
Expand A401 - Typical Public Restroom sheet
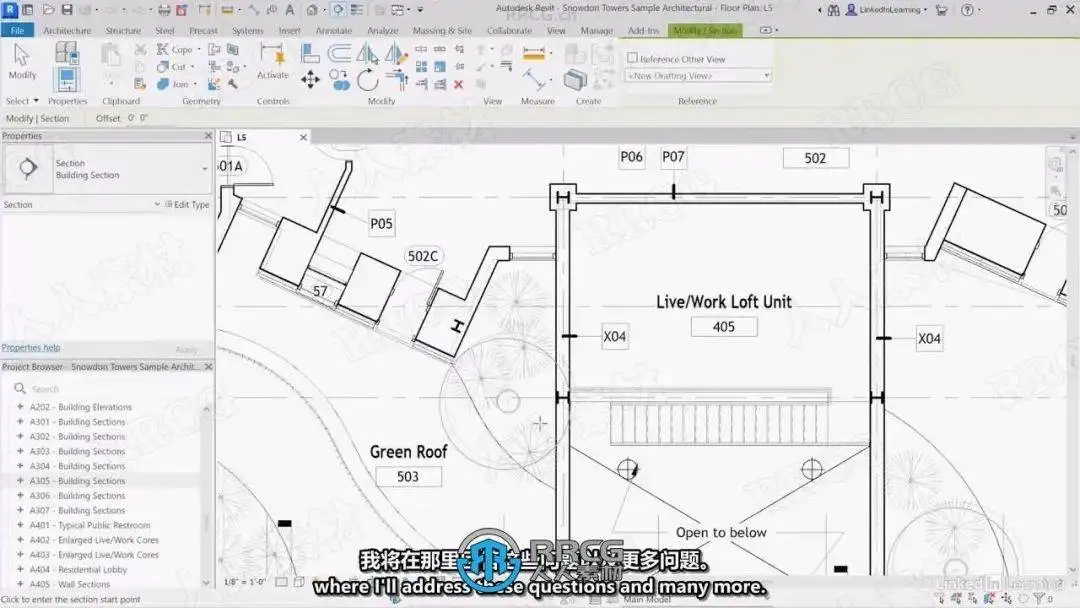click(x=20, y=525)
